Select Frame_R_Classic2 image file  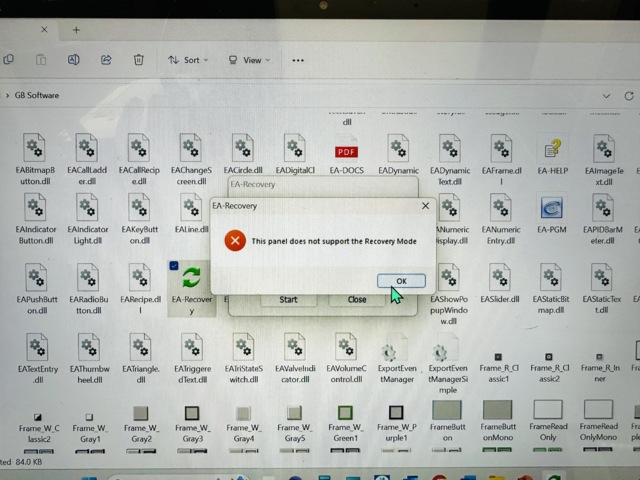point(549,367)
